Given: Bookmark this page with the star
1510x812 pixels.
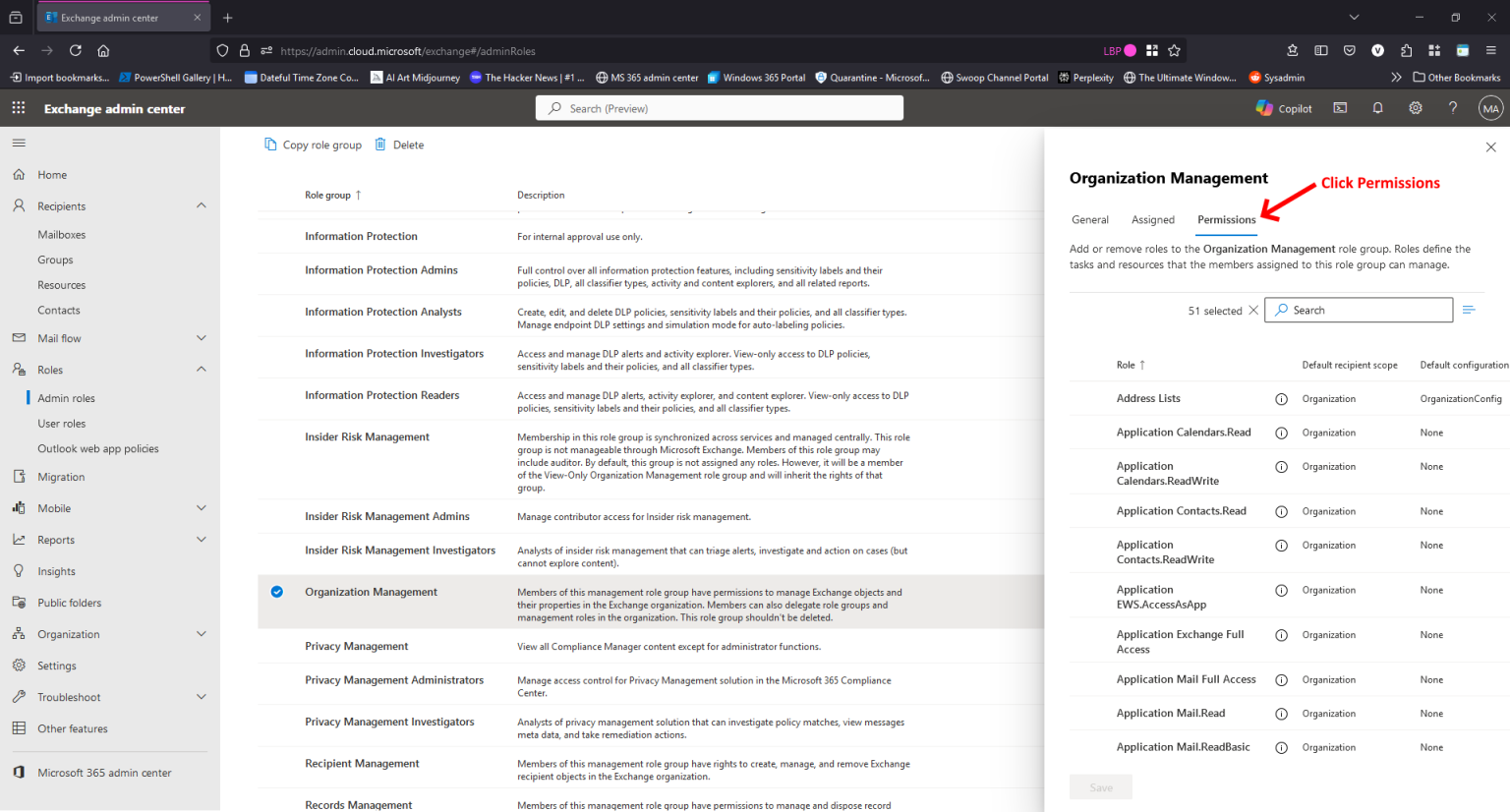Looking at the screenshot, I should coord(1174,50).
